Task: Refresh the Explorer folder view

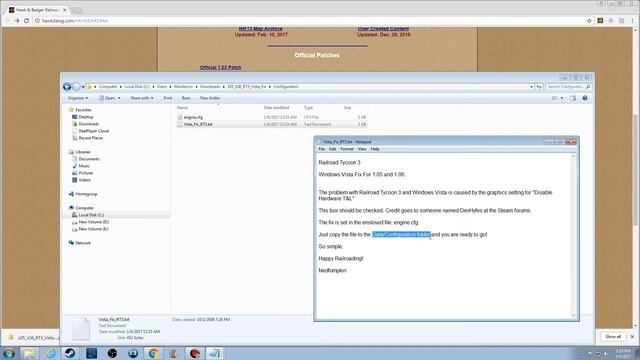Action: tap(539, 87)
